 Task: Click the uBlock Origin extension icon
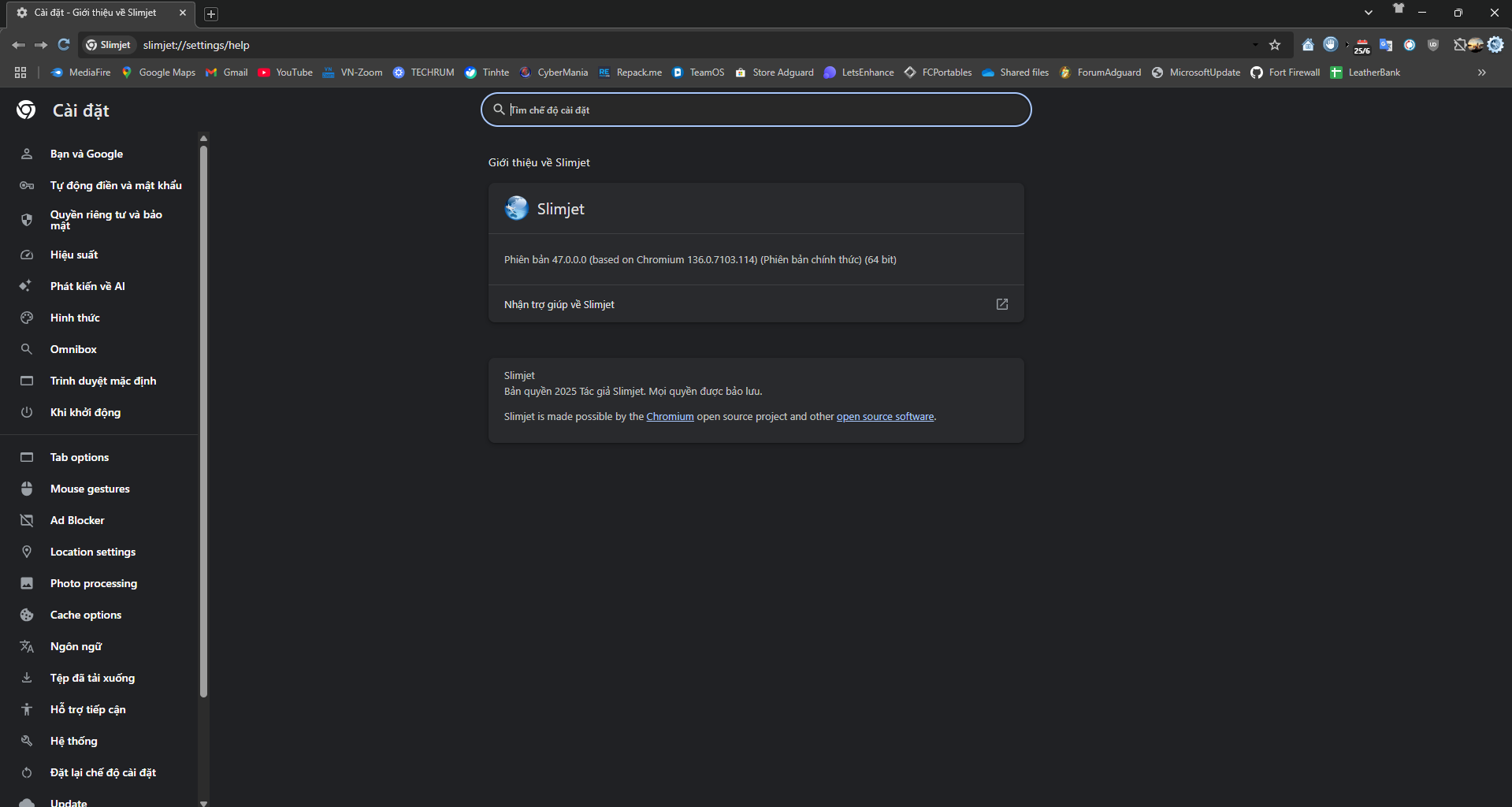pyautogui.click(x=1433, y=45)
